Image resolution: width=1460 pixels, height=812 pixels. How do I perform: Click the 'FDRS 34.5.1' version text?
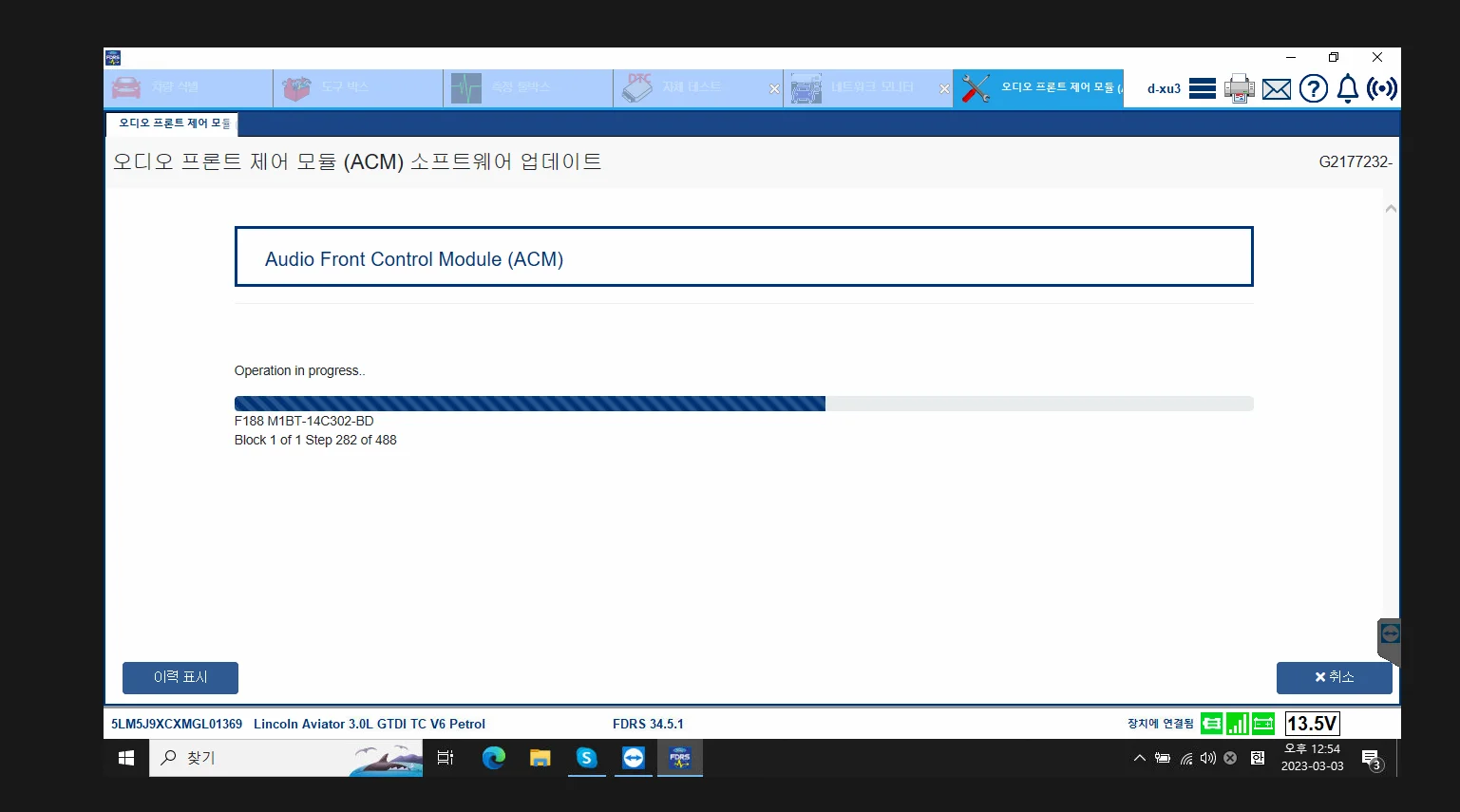(x=648, y=724)
